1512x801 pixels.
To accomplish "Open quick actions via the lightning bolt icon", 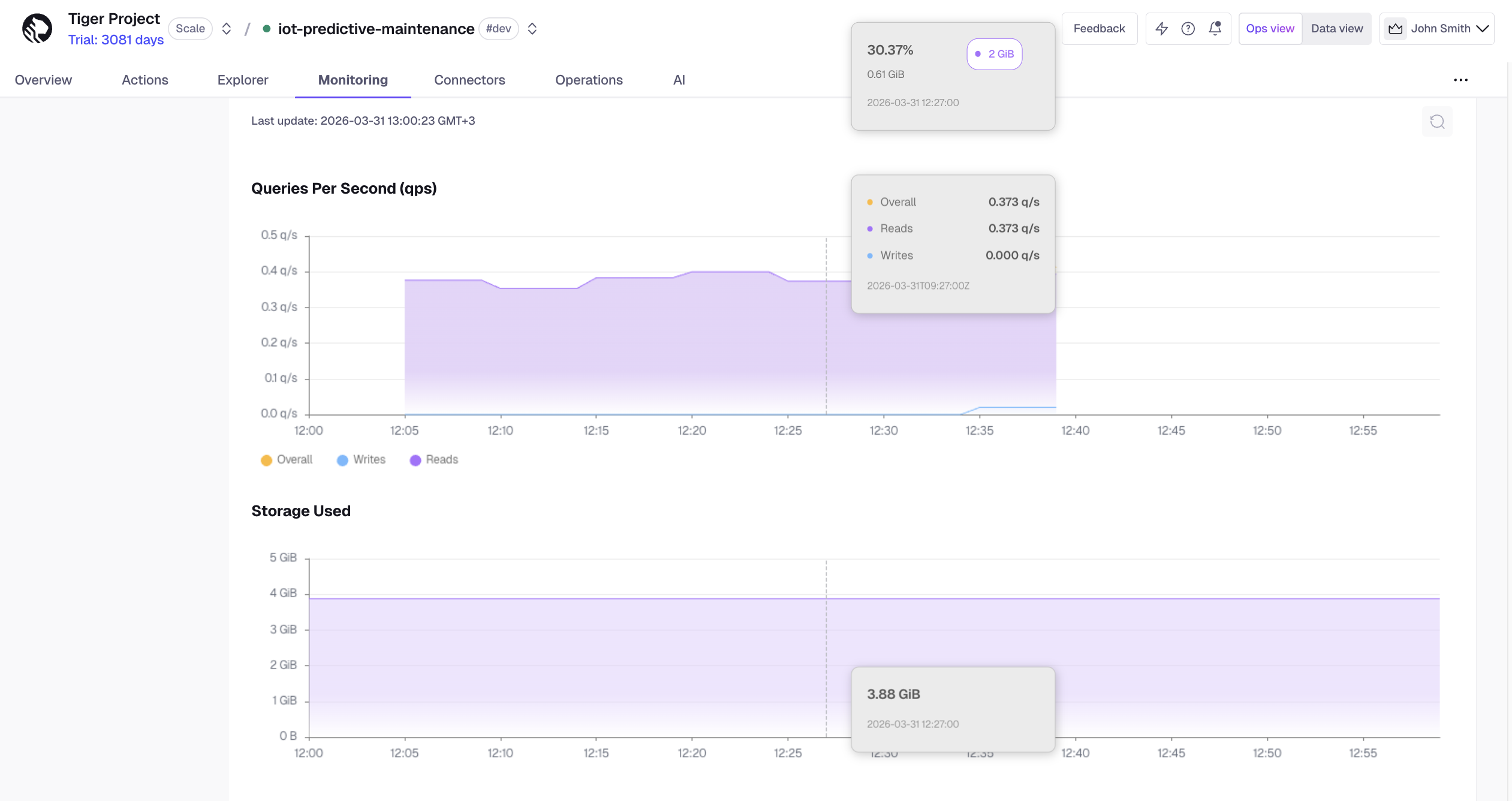I will pos(1162,28).
